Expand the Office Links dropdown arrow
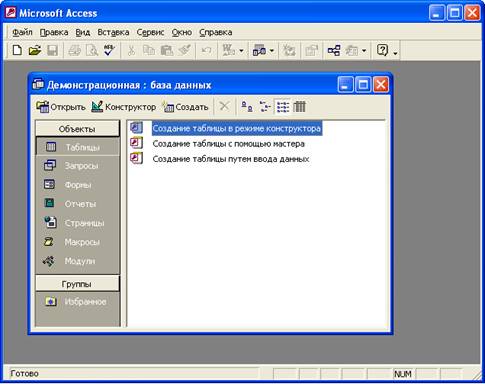Viewport: 485px width, 384px height. click(241, 51)
